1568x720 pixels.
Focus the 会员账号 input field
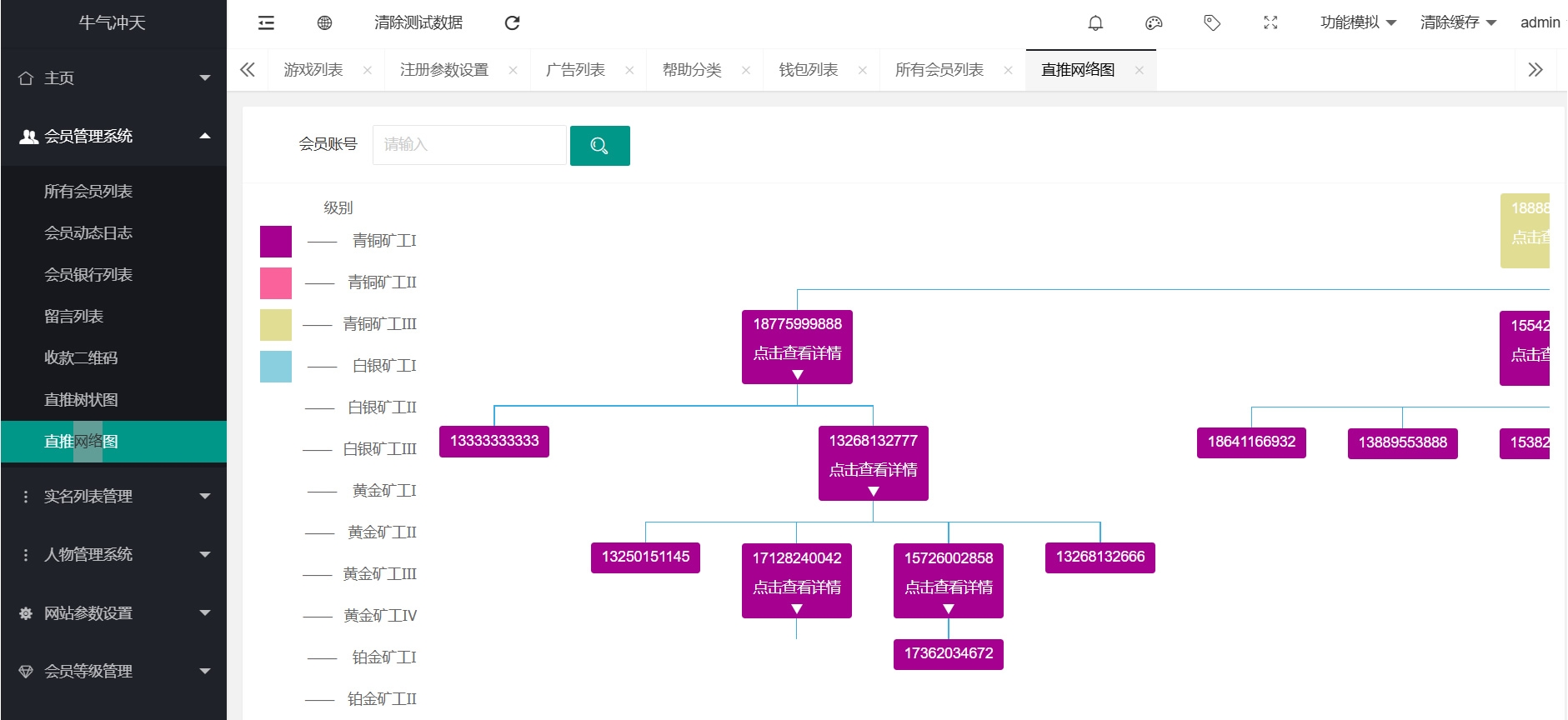click(x=469, y=145)
